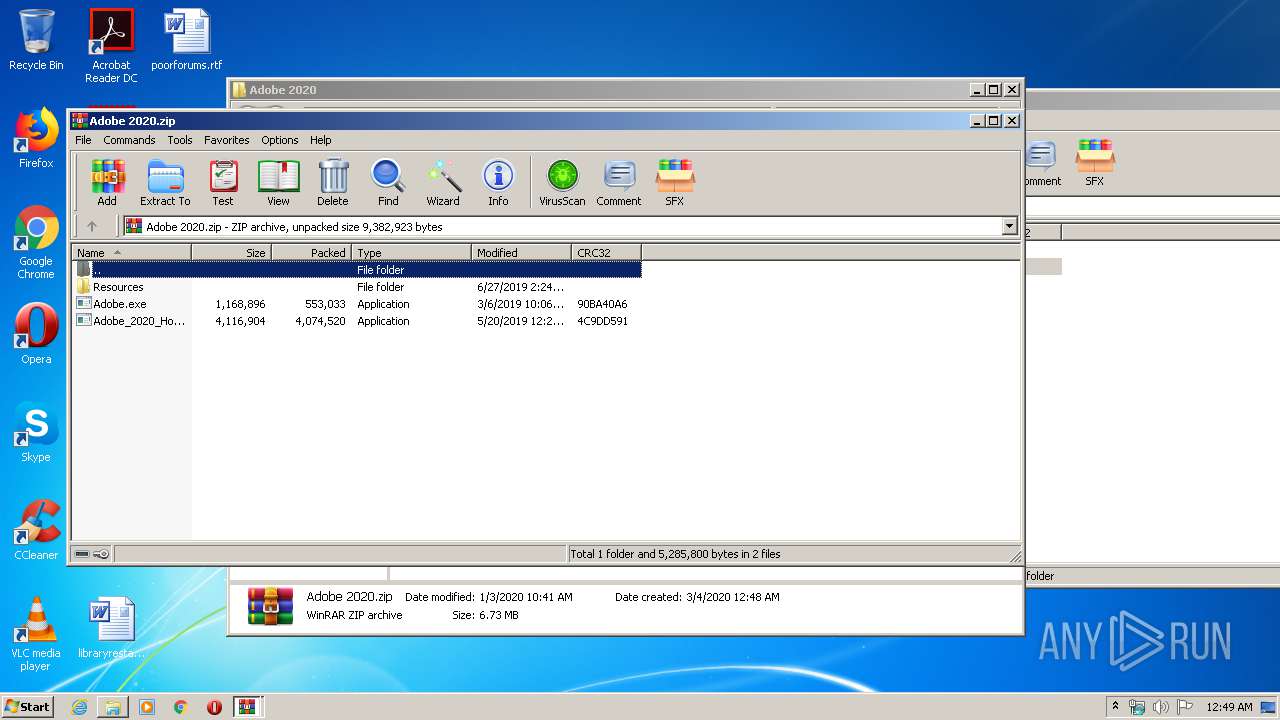Launch CCleaner desktop shortcut
Screen dimensions: 1280x720
(x=36, y=530)
